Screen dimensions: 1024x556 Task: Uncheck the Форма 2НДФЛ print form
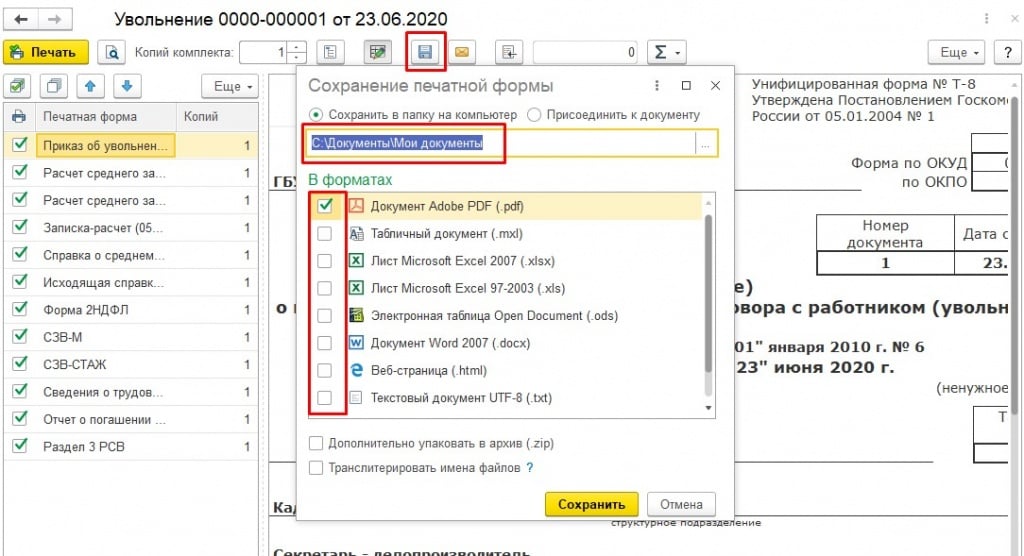click(19, 310)
